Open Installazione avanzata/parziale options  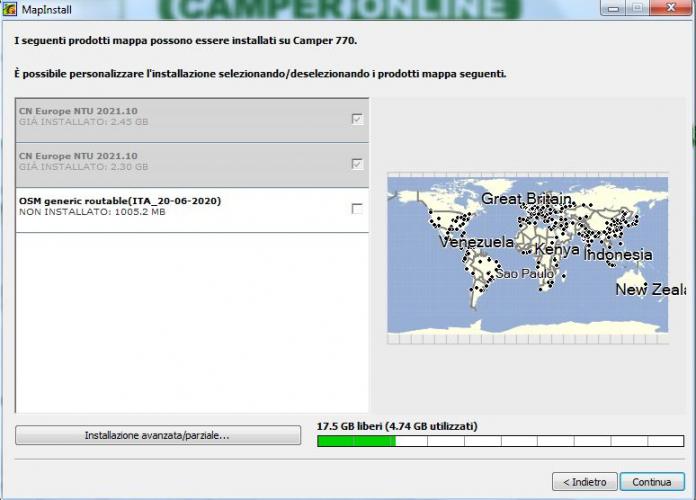pyautogui.click(x=158, y=436)
